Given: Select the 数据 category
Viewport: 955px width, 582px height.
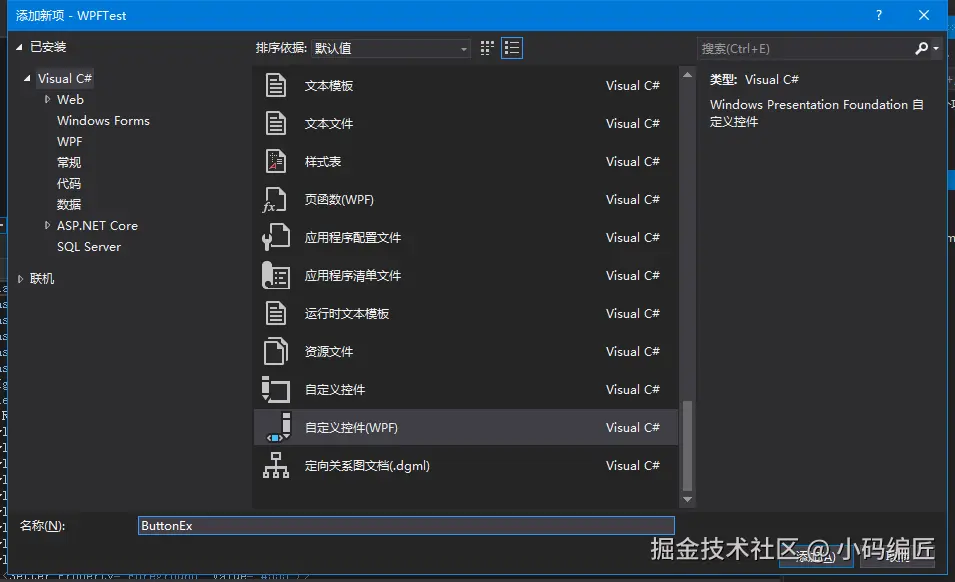Looking at the screenshot, I should [x=69, y=205].
